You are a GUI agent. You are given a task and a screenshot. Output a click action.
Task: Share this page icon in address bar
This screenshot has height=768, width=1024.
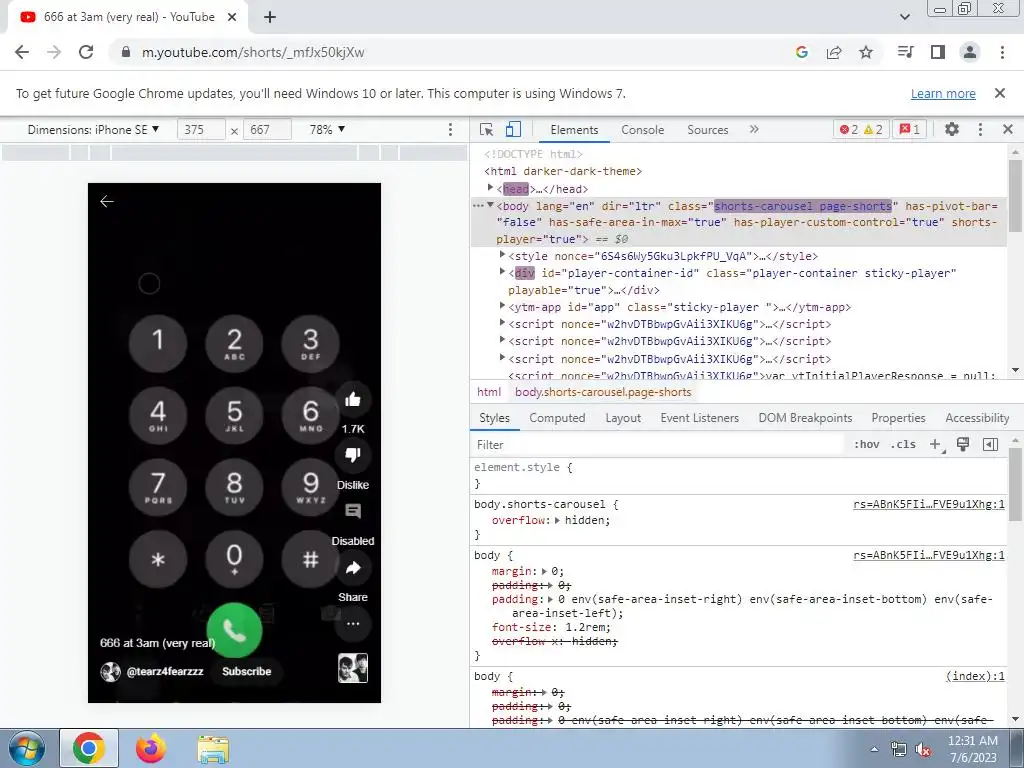(834, 52)
